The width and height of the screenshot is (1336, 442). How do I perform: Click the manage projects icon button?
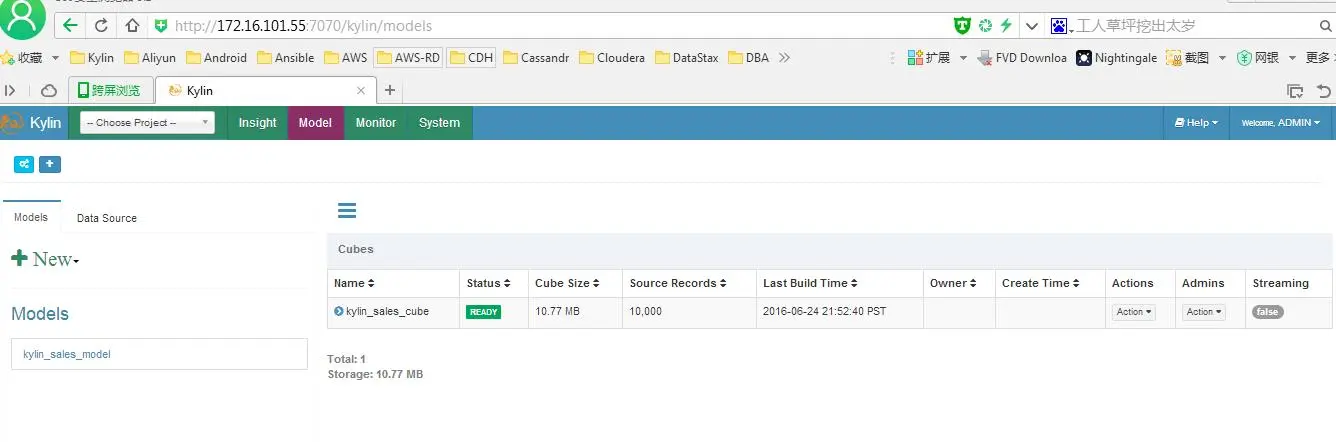coord(23,164)
